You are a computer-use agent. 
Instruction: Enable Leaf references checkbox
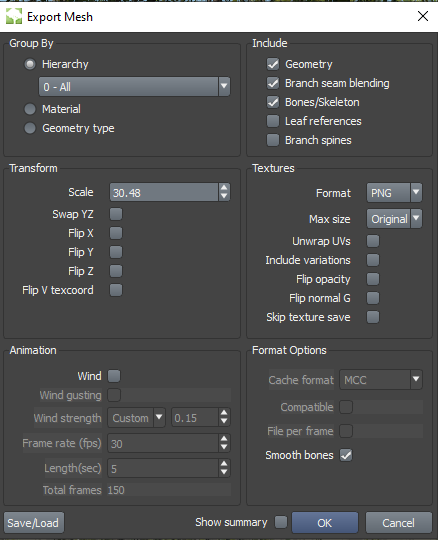tap(273, 121)
